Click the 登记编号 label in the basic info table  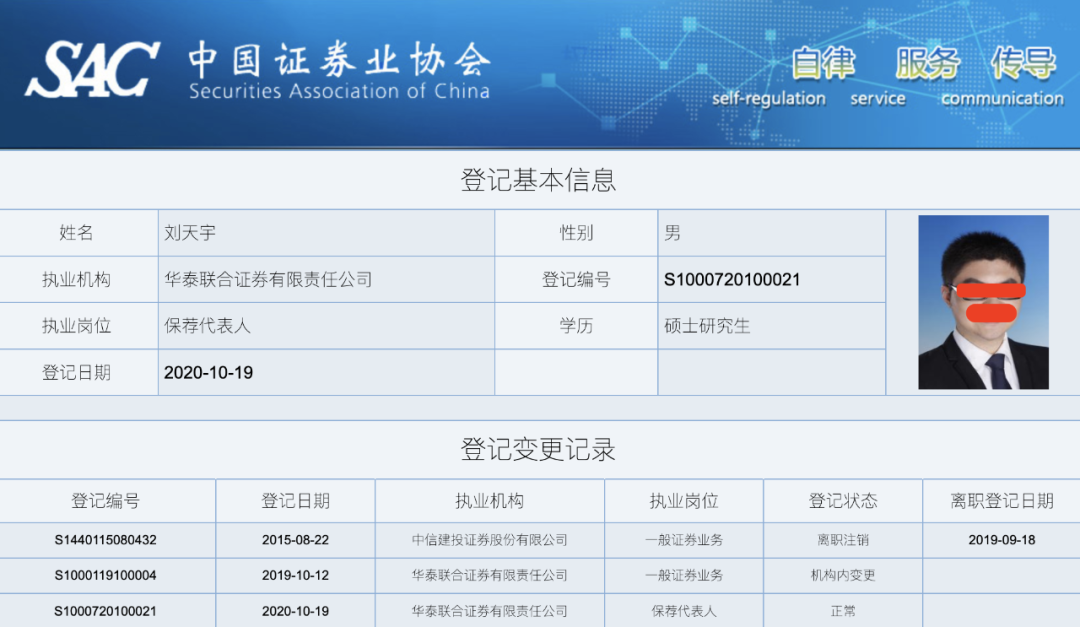tap(576, 280)
